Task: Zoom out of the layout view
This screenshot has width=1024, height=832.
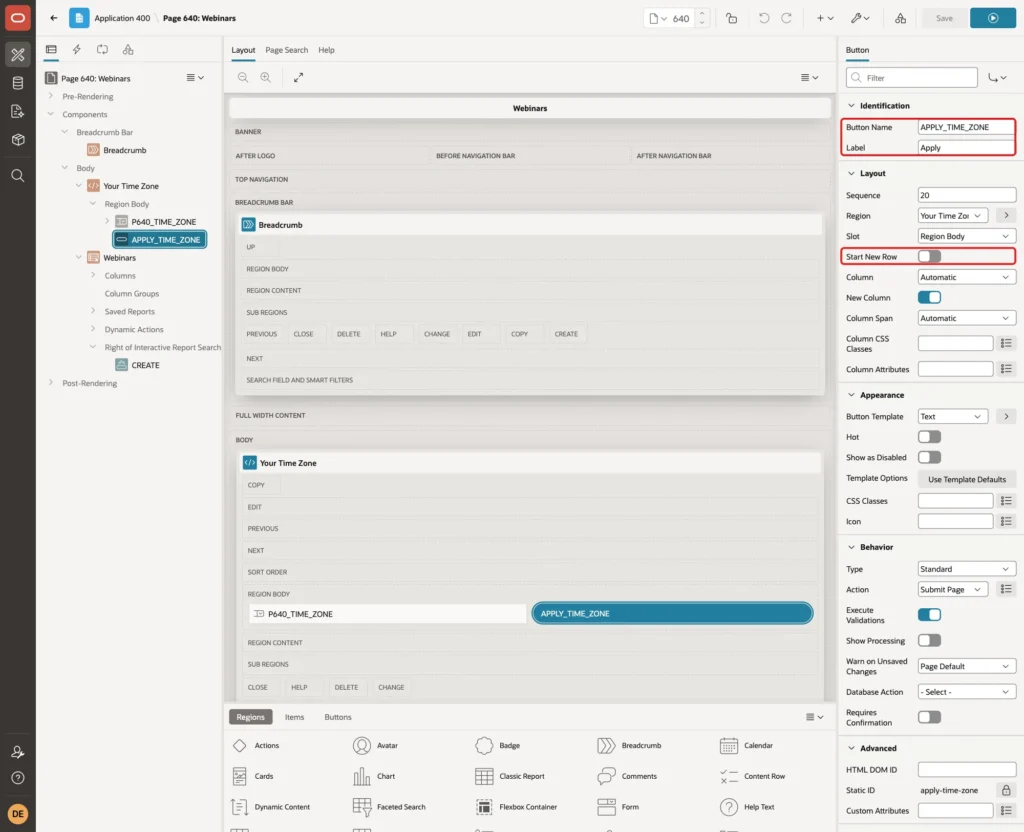Action: tap(243, 77)
